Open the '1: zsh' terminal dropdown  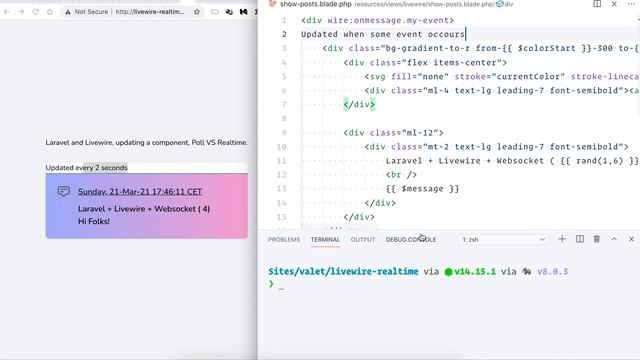[x=503, y=240]
